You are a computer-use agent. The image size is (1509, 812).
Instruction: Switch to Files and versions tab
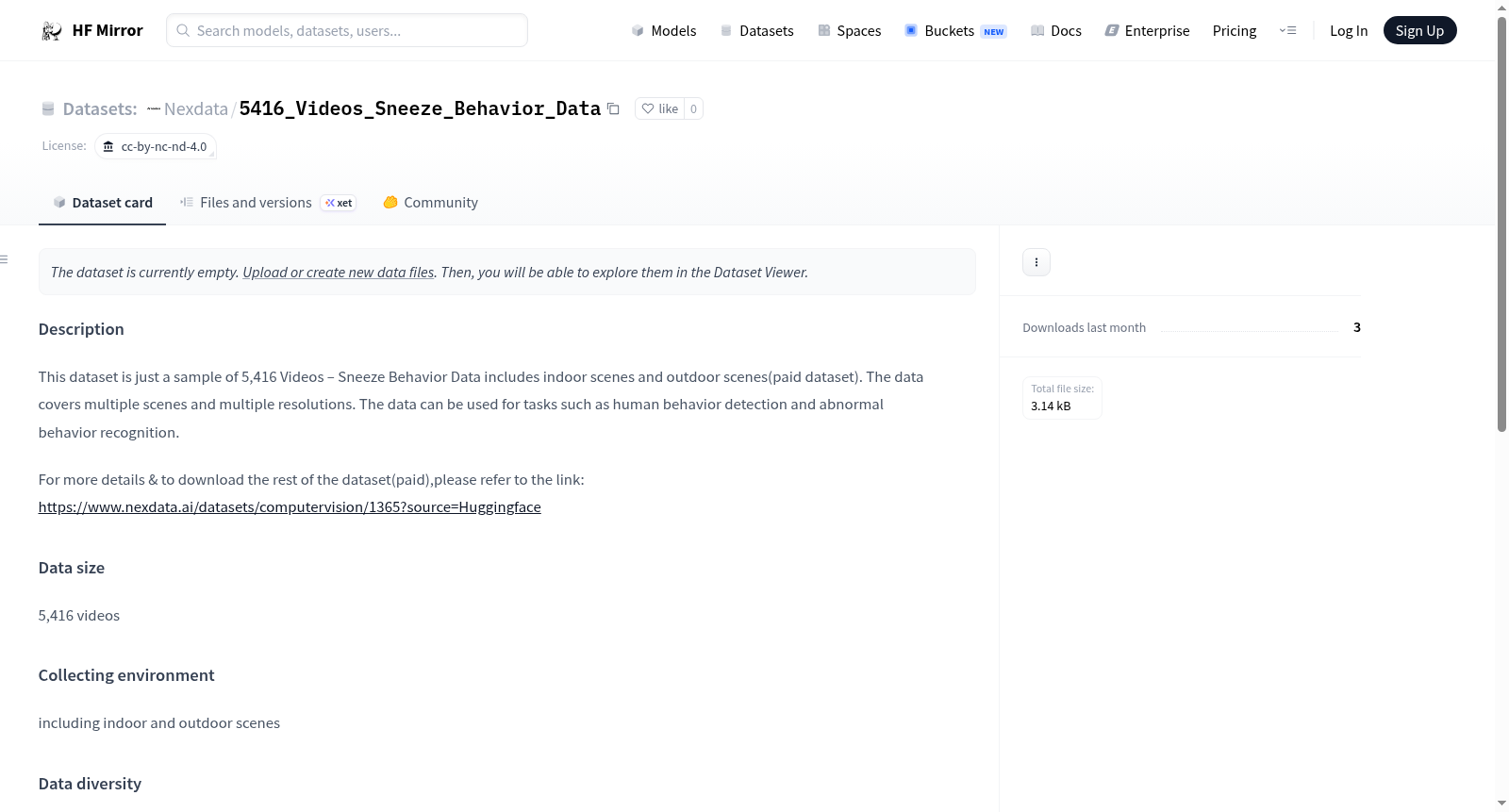pos(267,203)
